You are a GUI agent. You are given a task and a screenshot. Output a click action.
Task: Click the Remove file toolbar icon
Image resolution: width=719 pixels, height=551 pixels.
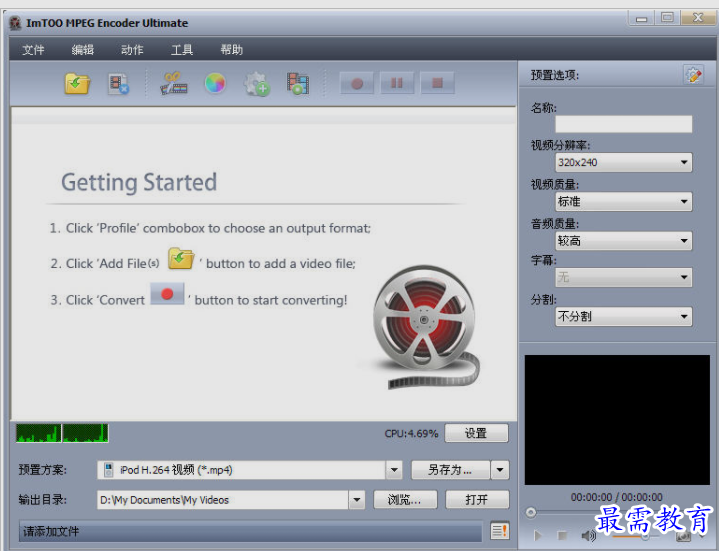point(118,84)
